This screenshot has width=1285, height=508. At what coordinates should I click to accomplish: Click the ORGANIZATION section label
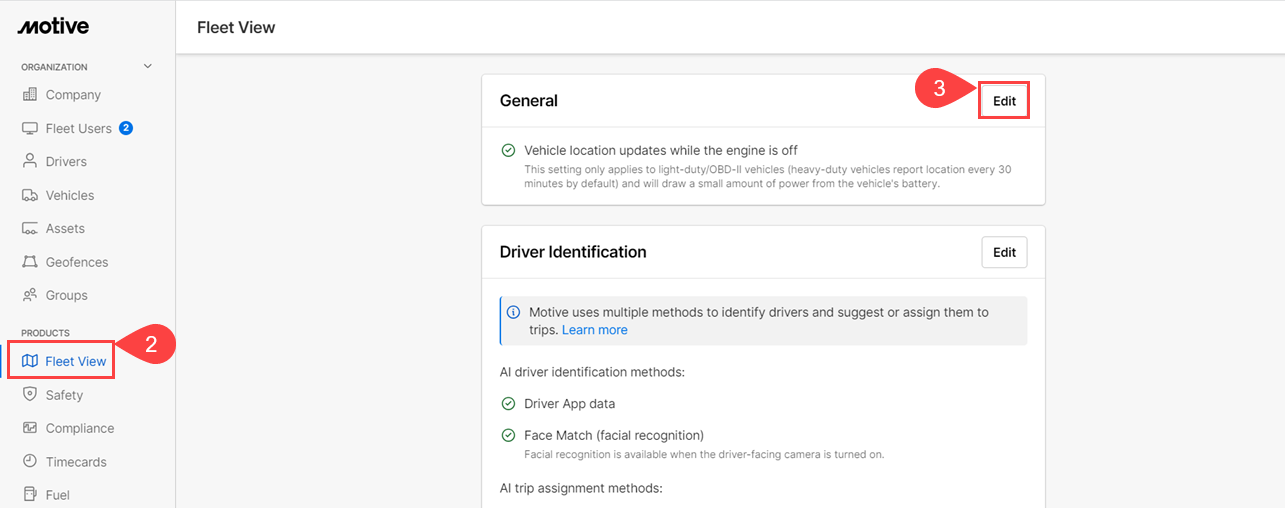tap(54, 67)
